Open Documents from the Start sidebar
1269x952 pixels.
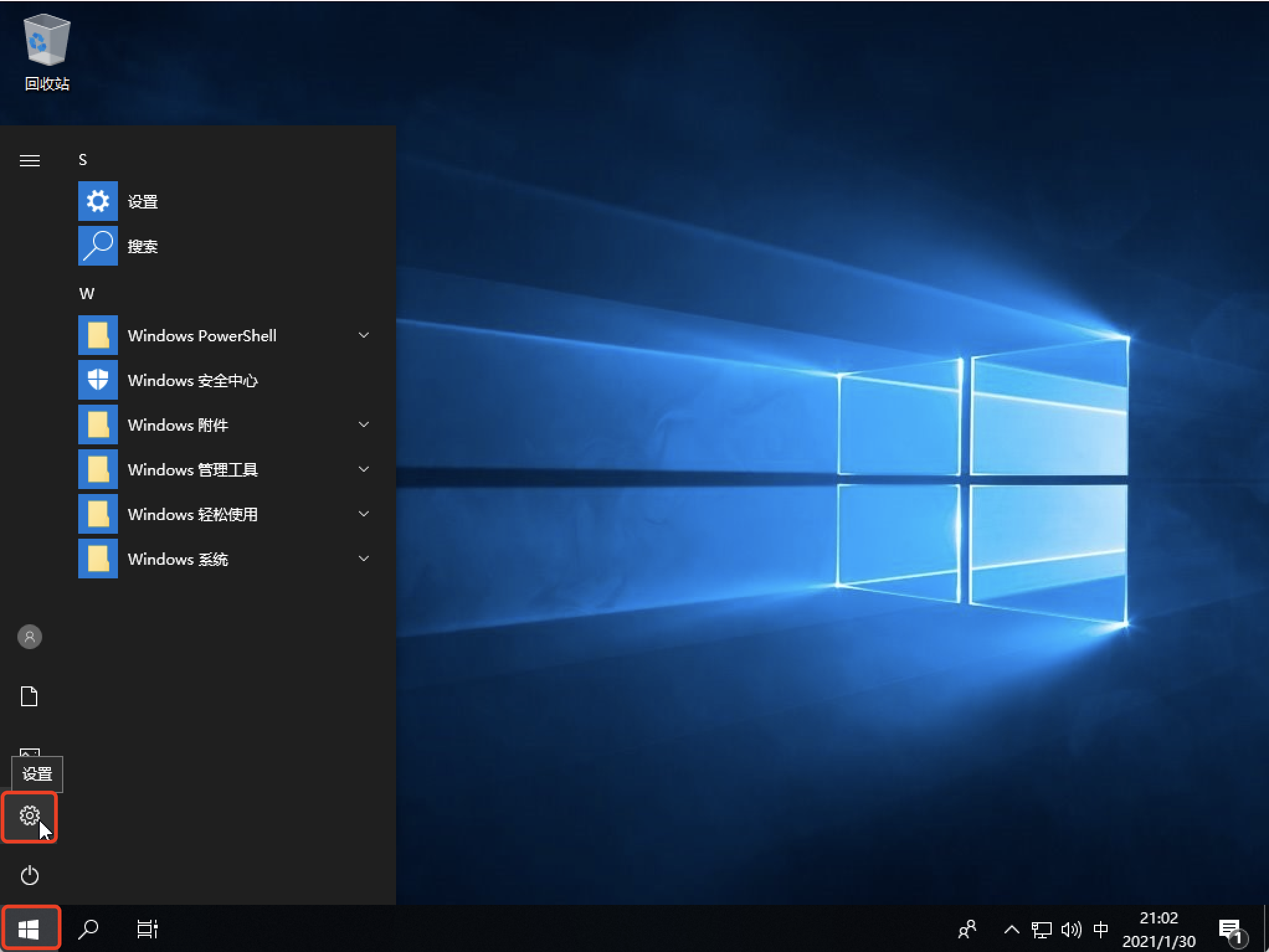29,696
